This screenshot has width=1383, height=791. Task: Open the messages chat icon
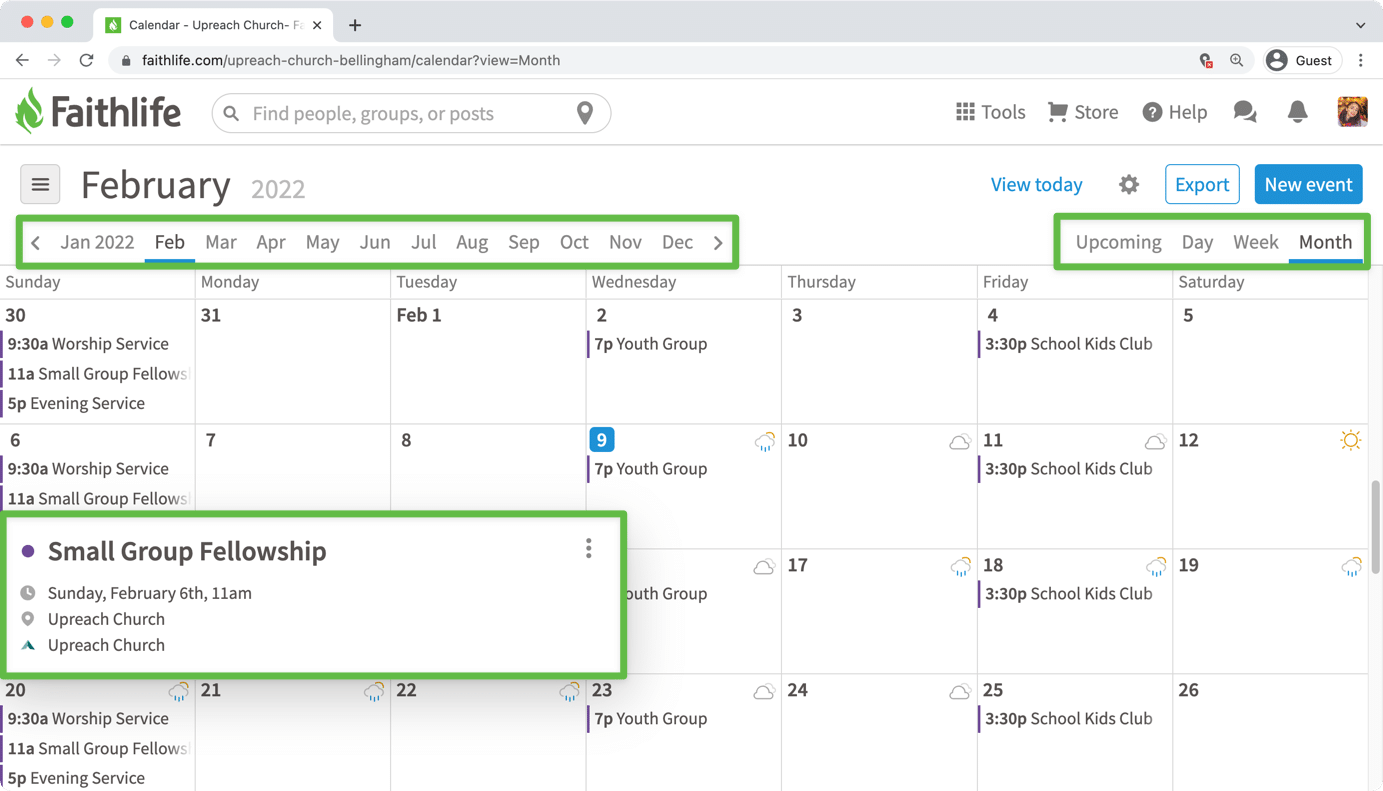click(1245, 112)
